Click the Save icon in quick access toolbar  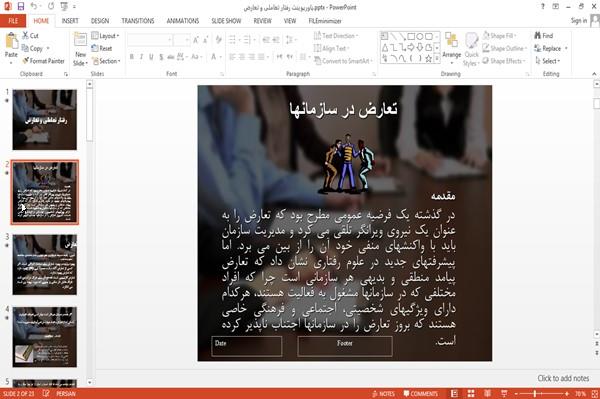(21, 7)
